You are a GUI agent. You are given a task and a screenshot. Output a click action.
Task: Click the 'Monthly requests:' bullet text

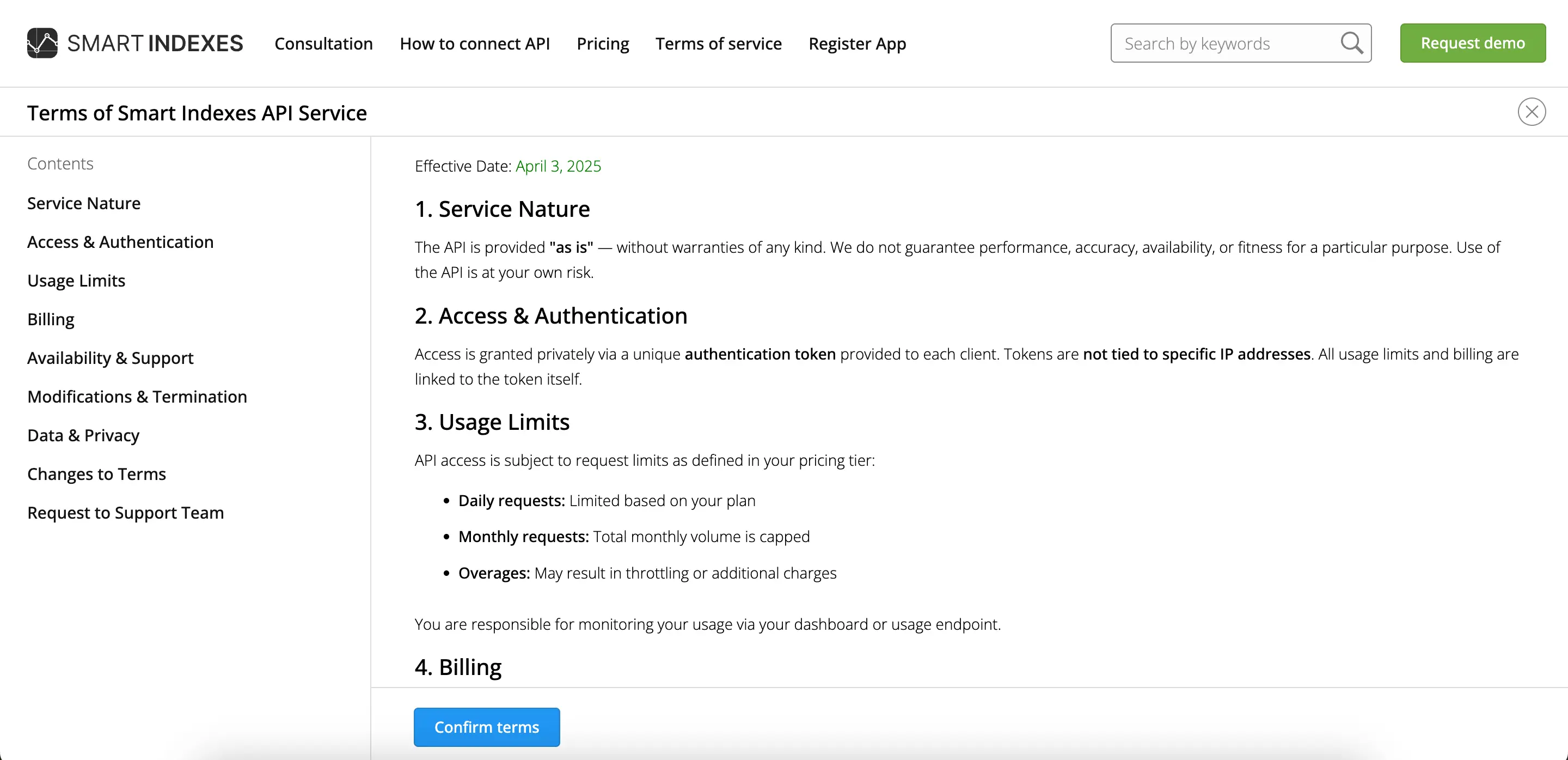click(523, 537)
